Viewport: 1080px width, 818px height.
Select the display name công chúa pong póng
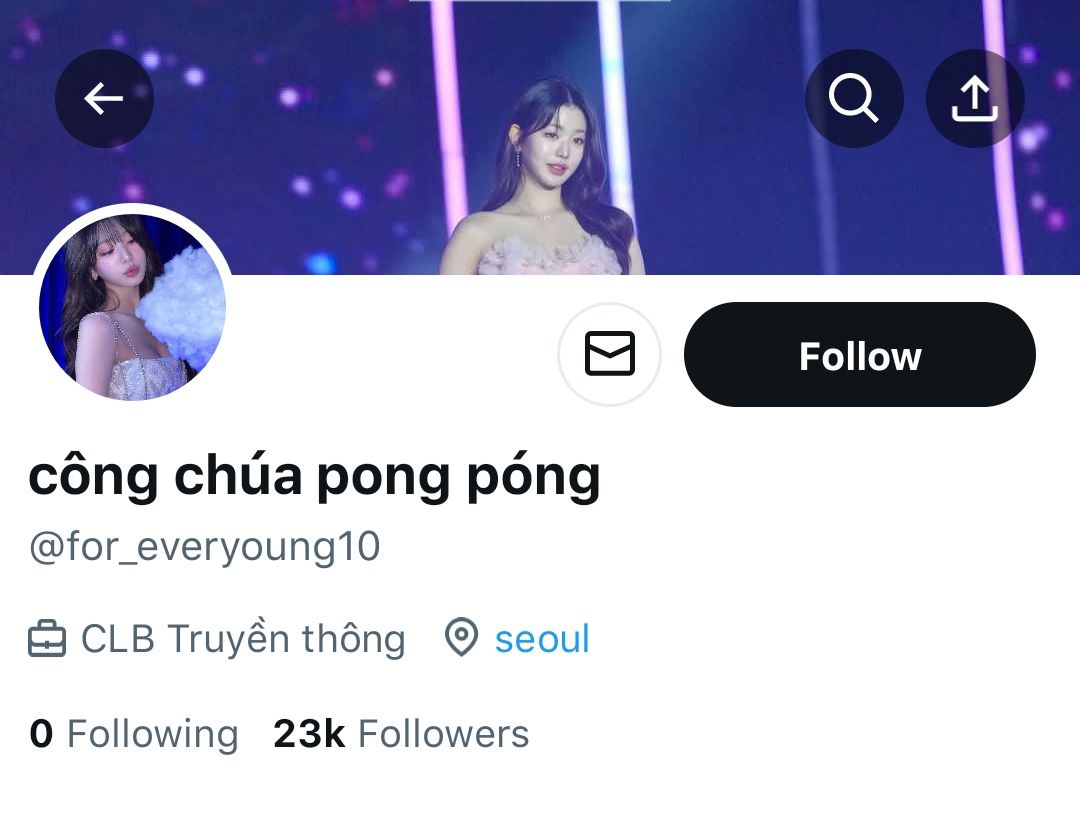tap(315, 476)
